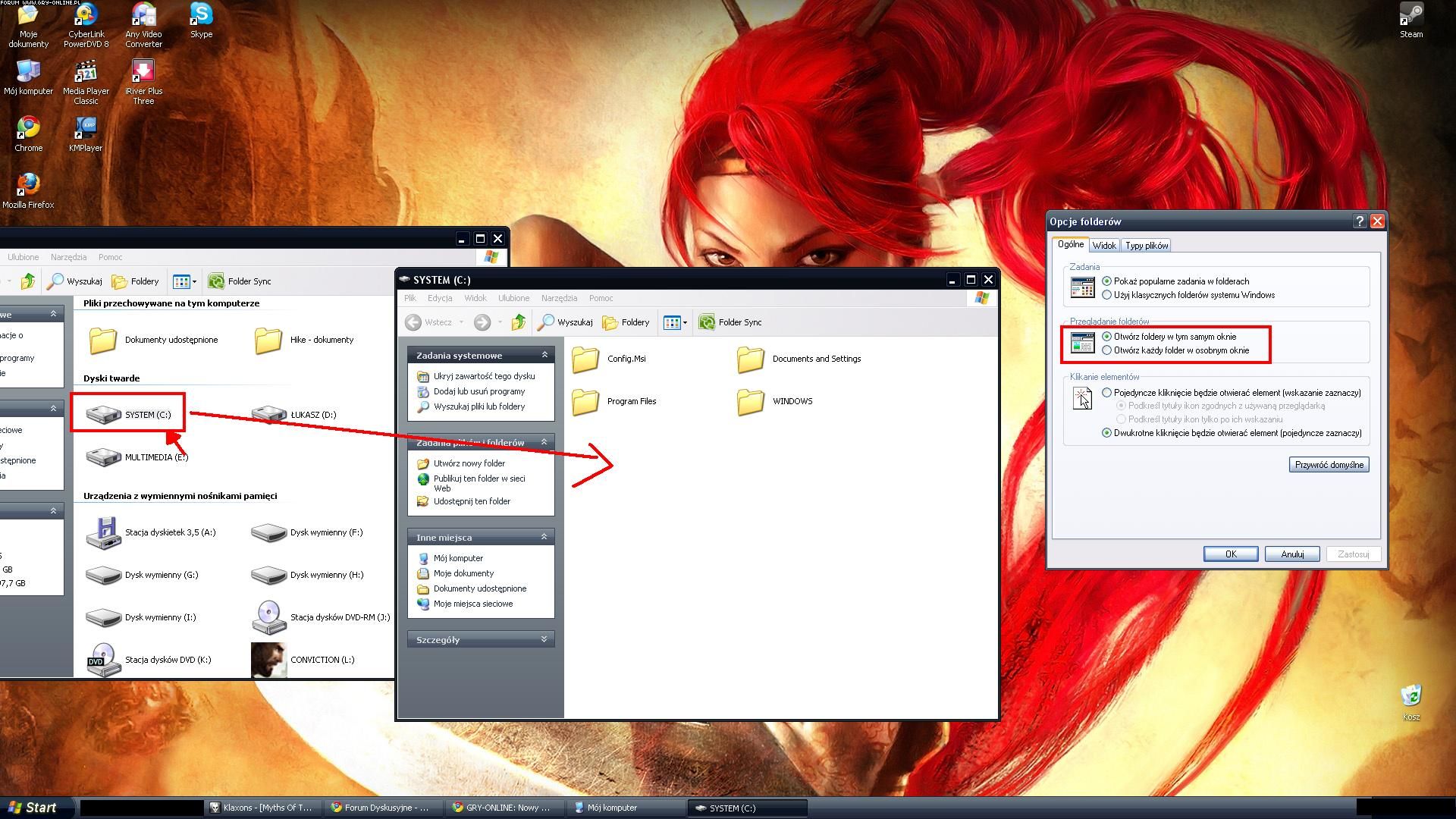The height and width of the screenshot is (819, 1456).
Task: Click OK in Opcje folderów
Action: click(1231, 554)
